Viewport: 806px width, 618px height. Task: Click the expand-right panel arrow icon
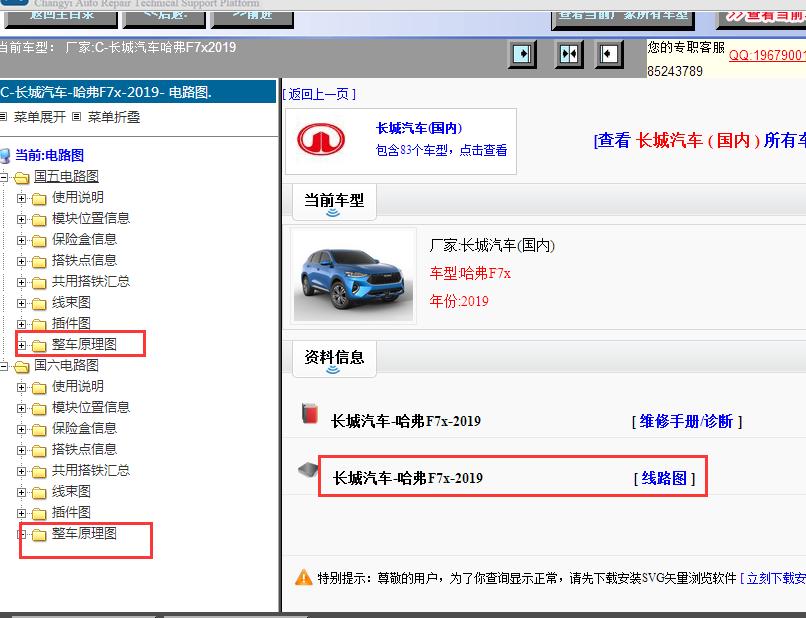[x=522, y=54]
